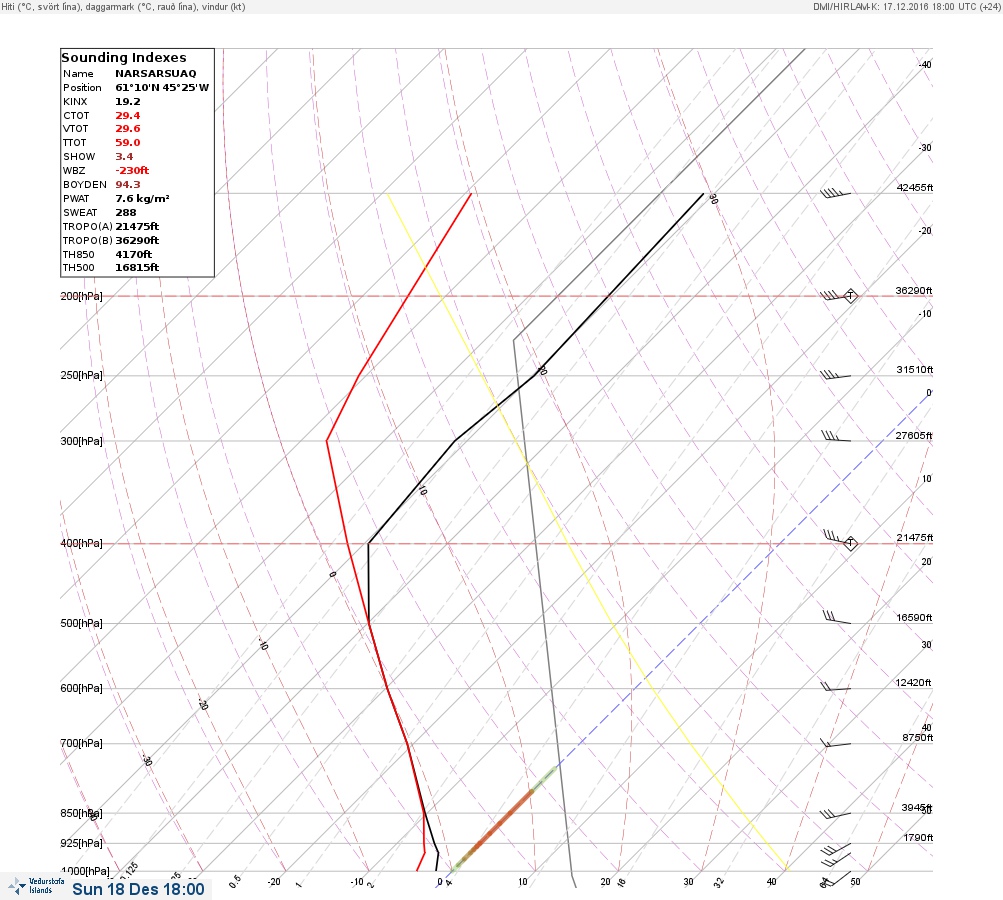This screenshot has height=900, width=1003.
Task: Click the position value 61°10'N 45°25'W
Action: [x=162, y=88]
